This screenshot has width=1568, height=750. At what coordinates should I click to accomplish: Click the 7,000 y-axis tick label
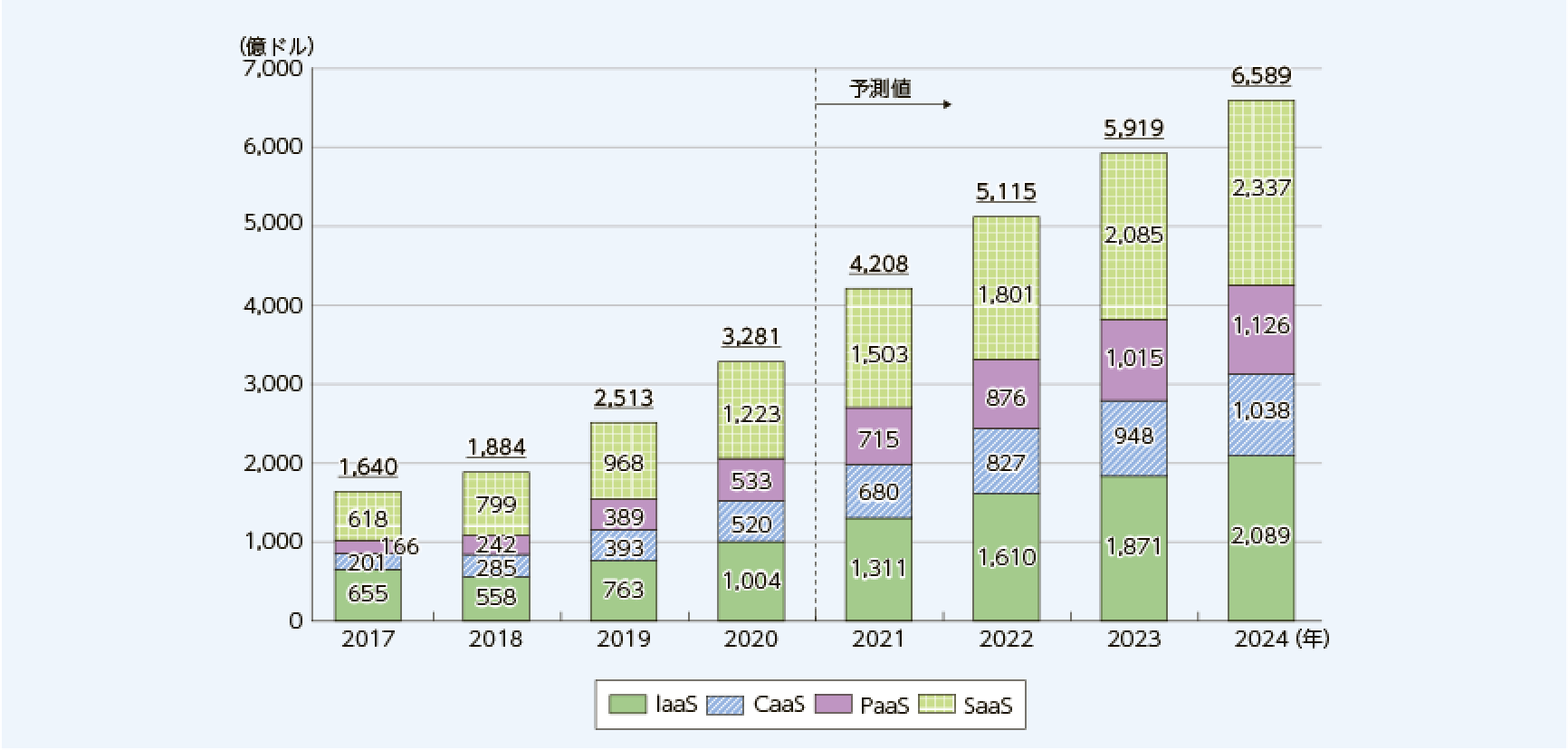pos(273,68)
